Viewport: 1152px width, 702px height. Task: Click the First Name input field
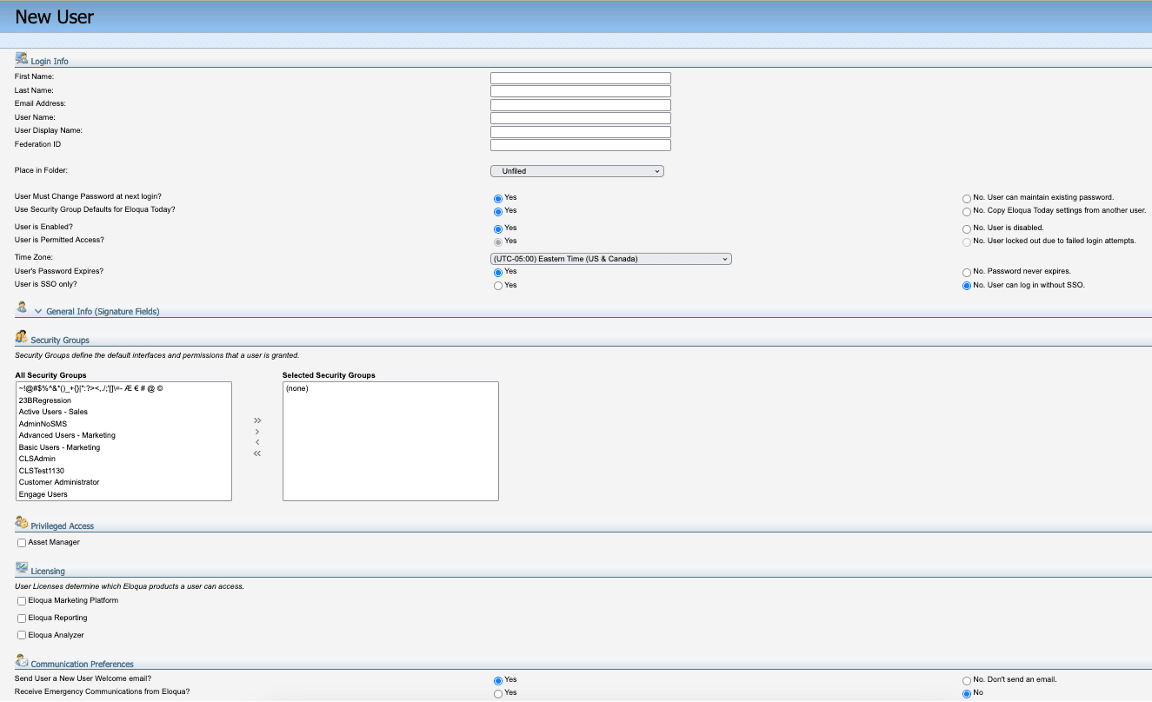point(580,77)
